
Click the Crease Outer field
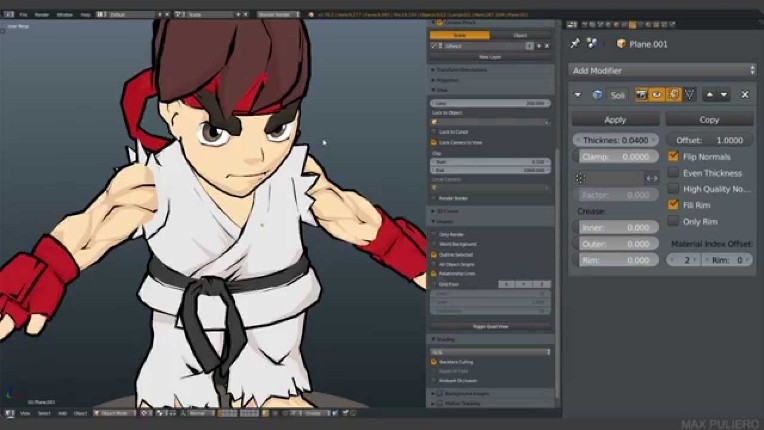615,244
